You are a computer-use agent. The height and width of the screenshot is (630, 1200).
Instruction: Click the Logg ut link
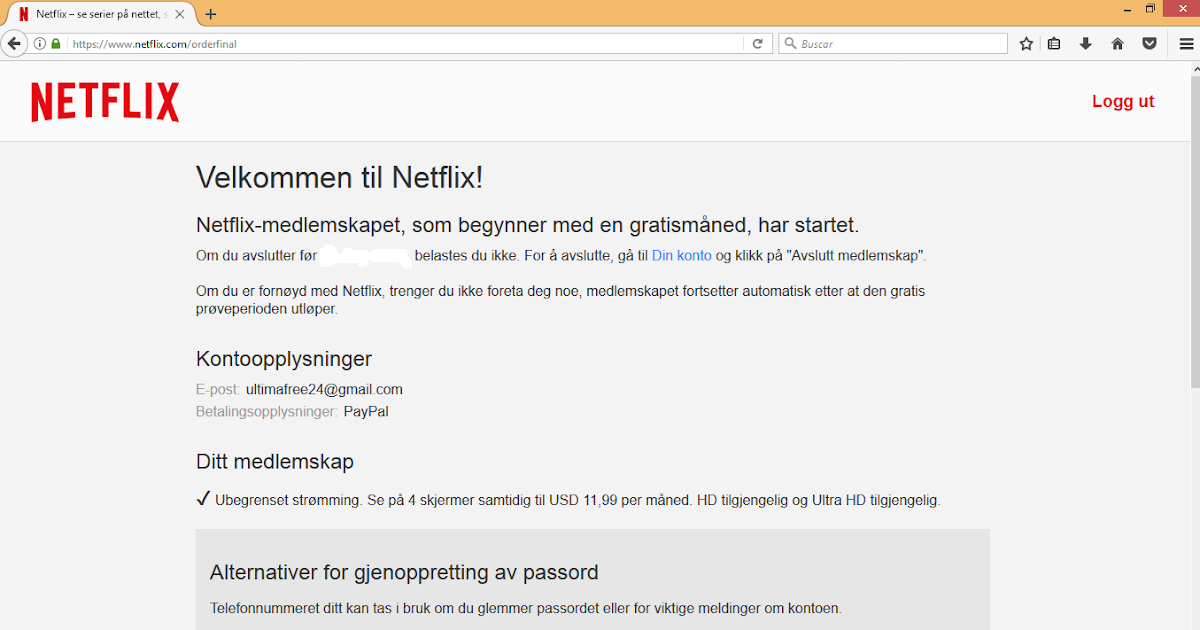tap(1123, 101)
